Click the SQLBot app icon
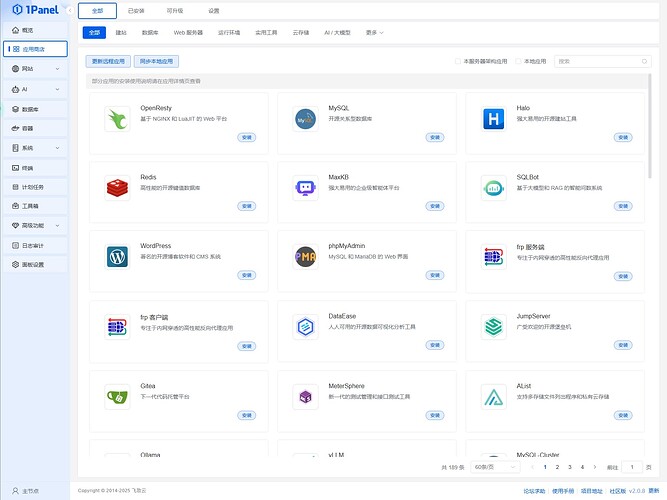Image resolution: width=667 pixels, height=500 pixels. pos(493,188)
